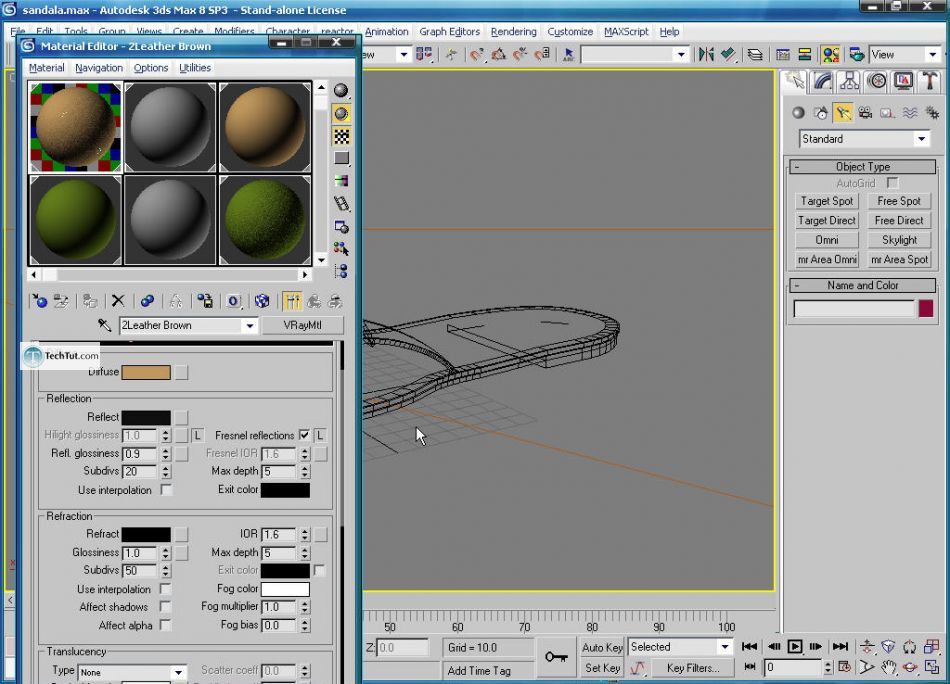950x684 pixels.
Task: Toggle Show End Result icon
Action: point(292,300)
